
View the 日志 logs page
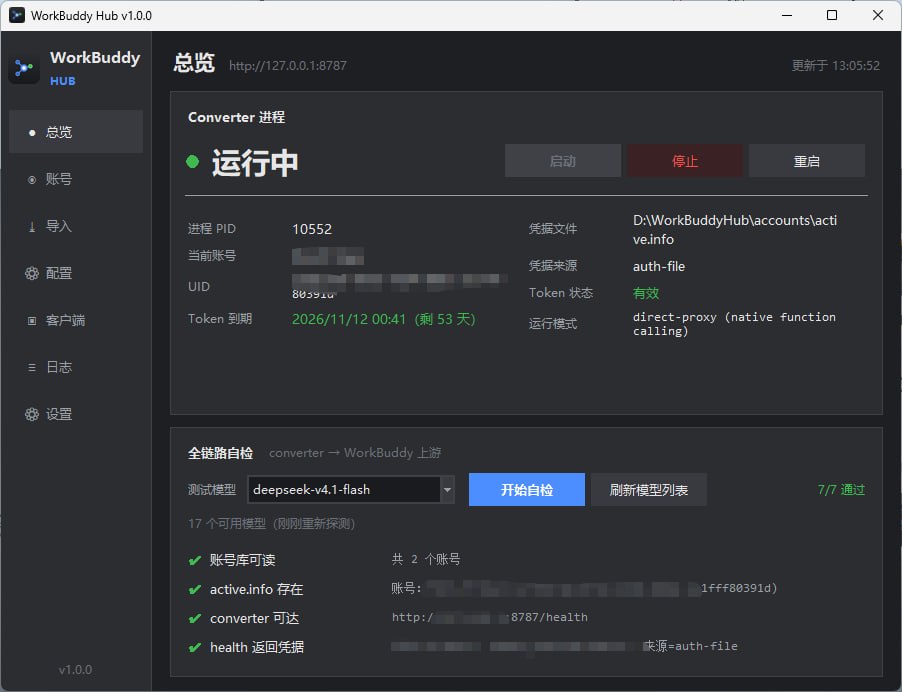[76, 367]
